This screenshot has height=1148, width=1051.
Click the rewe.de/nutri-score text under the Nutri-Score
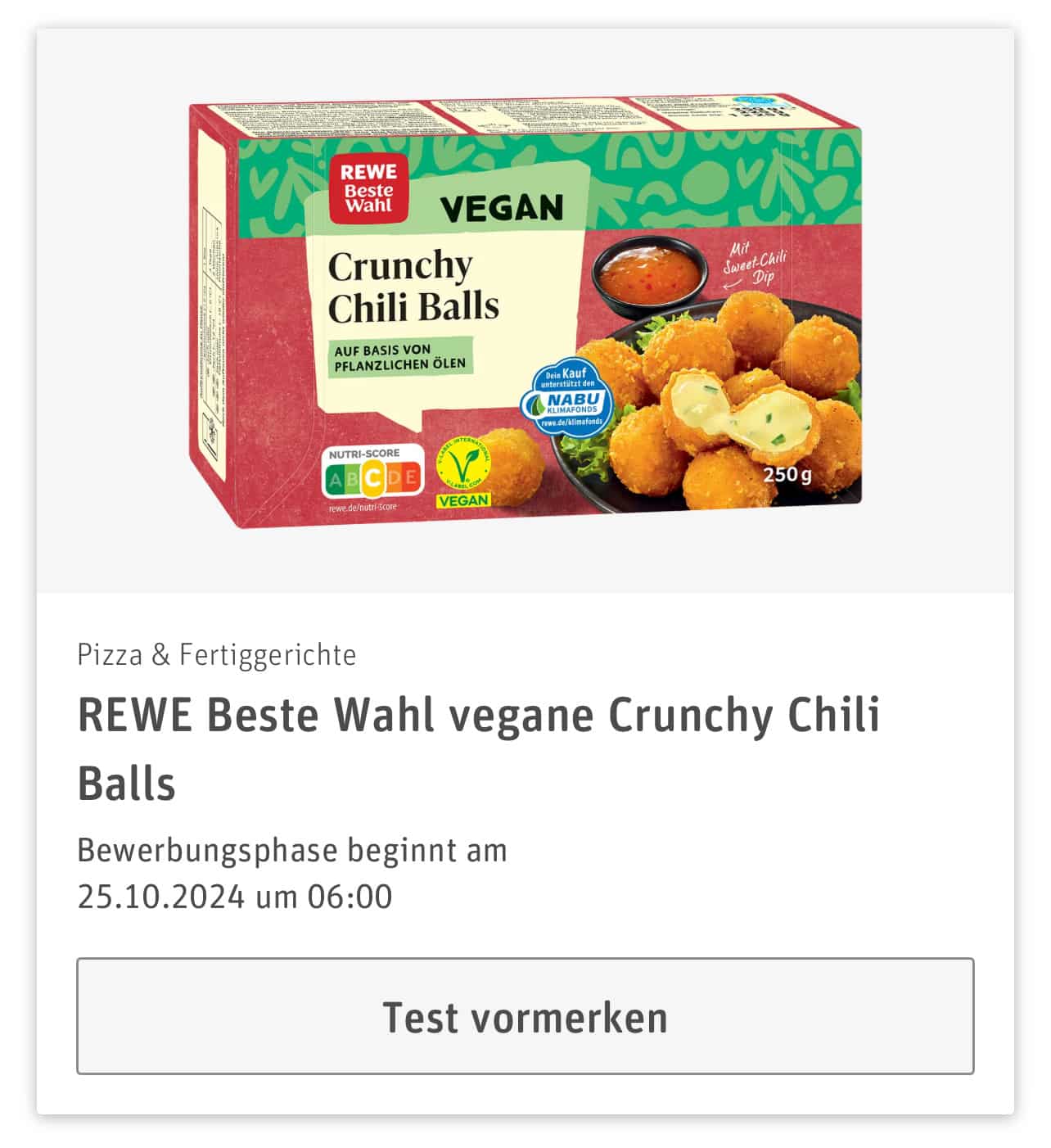(x=363, y=507)
